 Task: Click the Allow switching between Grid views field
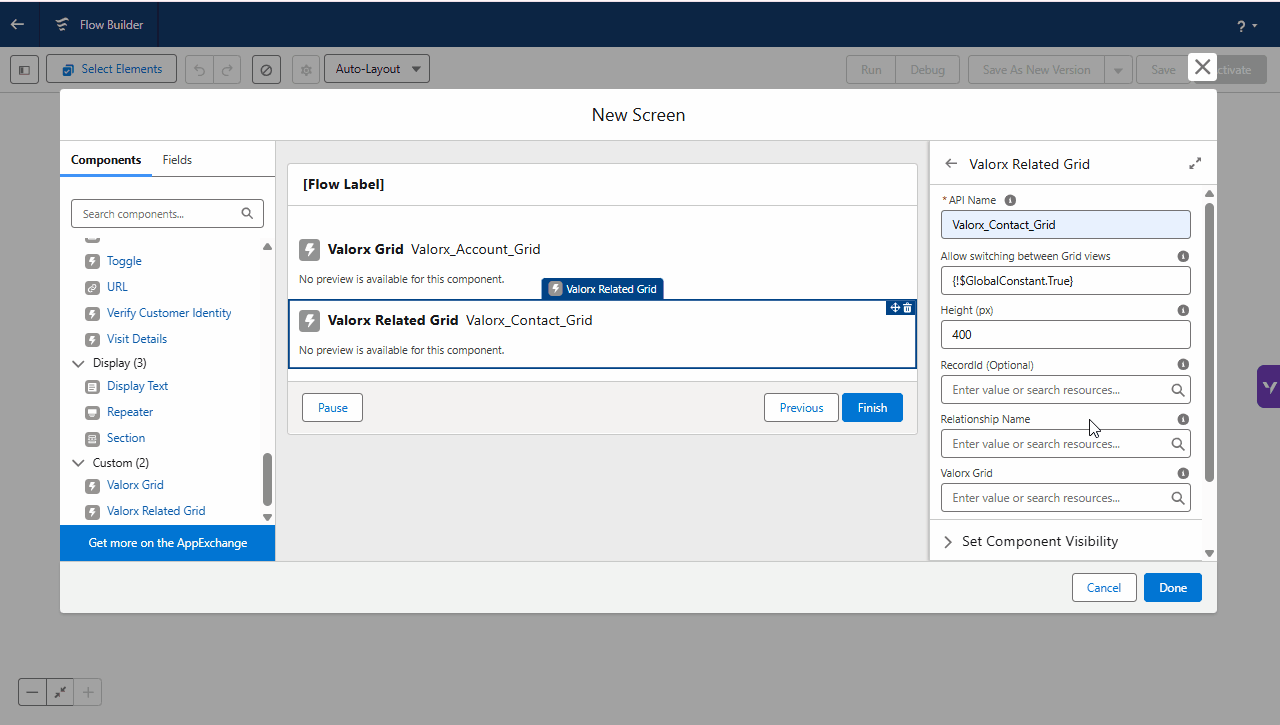tap(1066, 281)
